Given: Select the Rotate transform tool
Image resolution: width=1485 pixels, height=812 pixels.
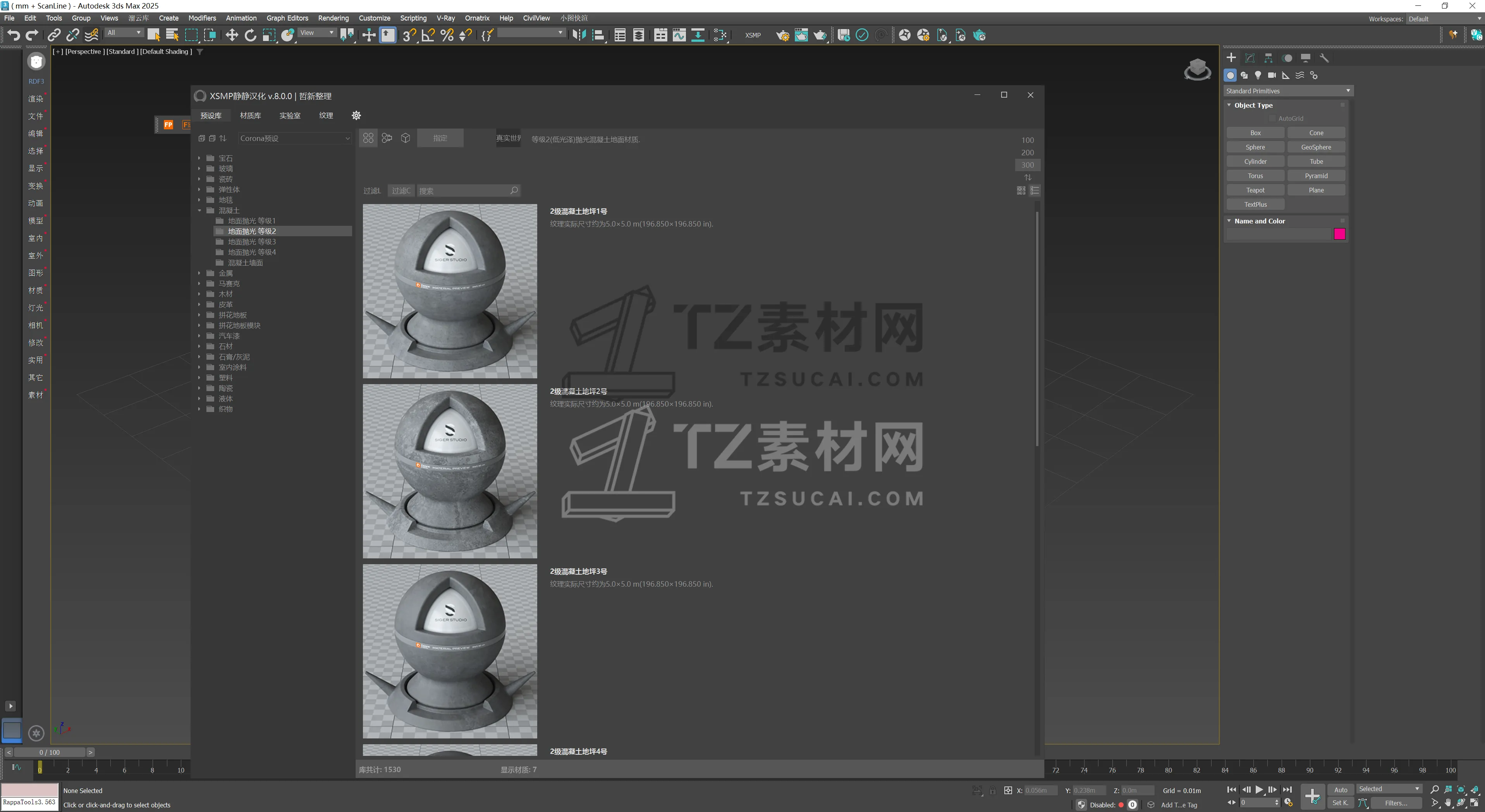Looking at the screenshot, I should point(250,35).
